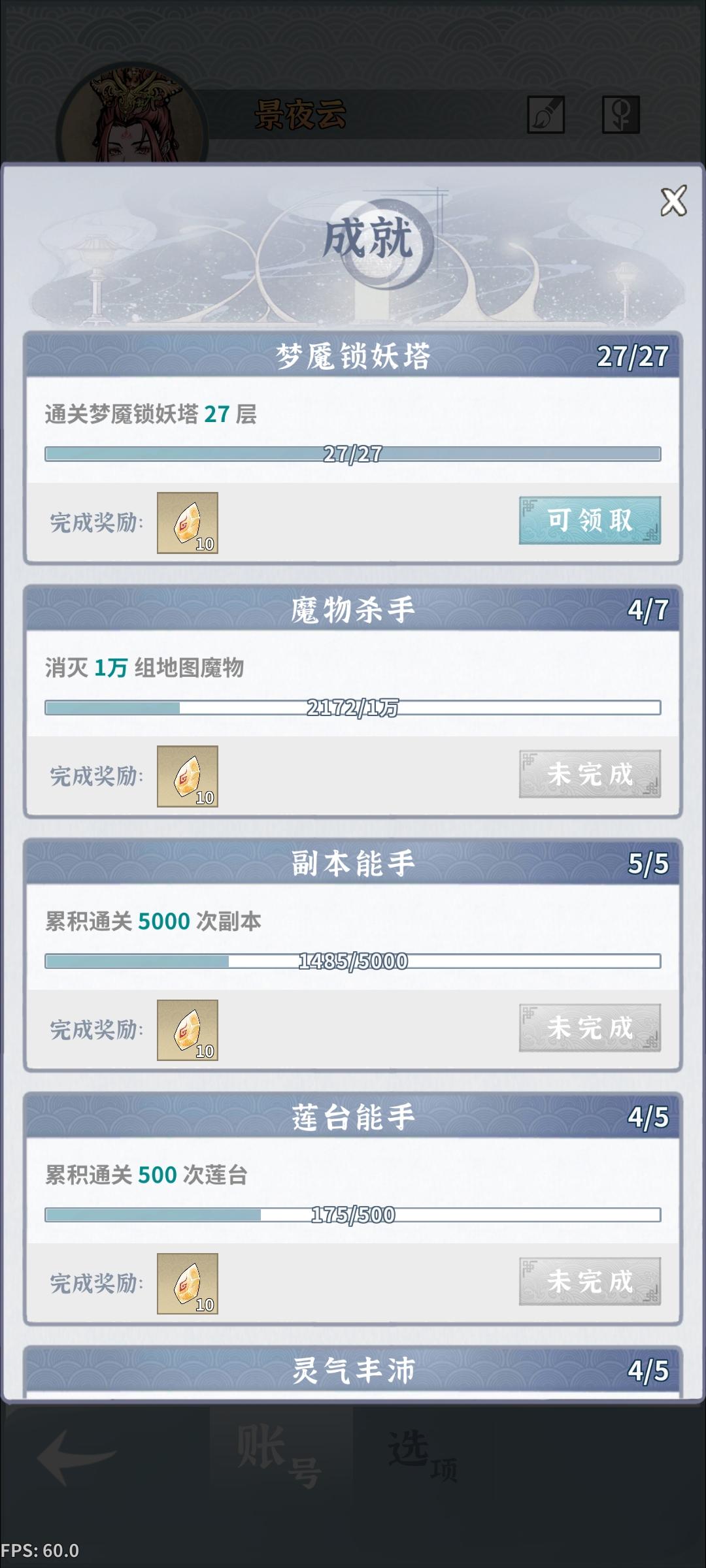
Task: Tap the 2172/1万 monster progress bar
Action: pos(353,708)
